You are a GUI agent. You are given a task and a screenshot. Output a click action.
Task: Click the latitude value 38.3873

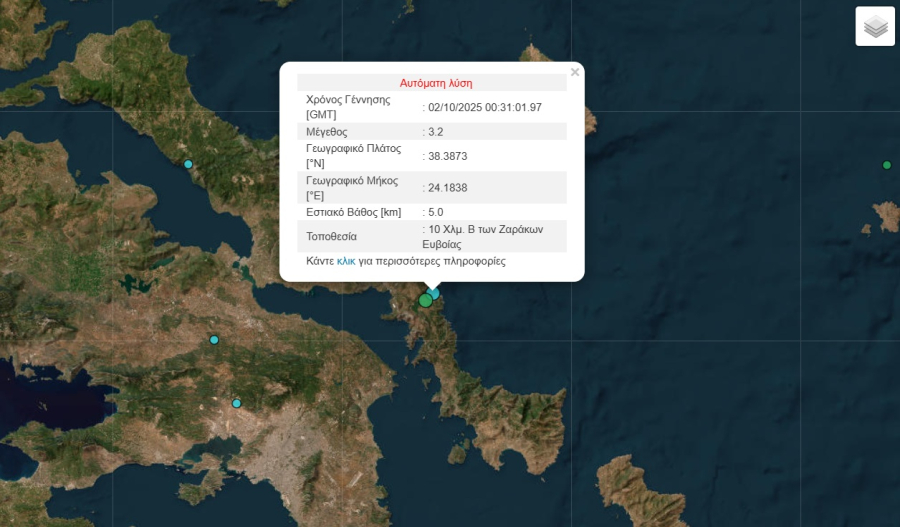click(x=448, y=156)
